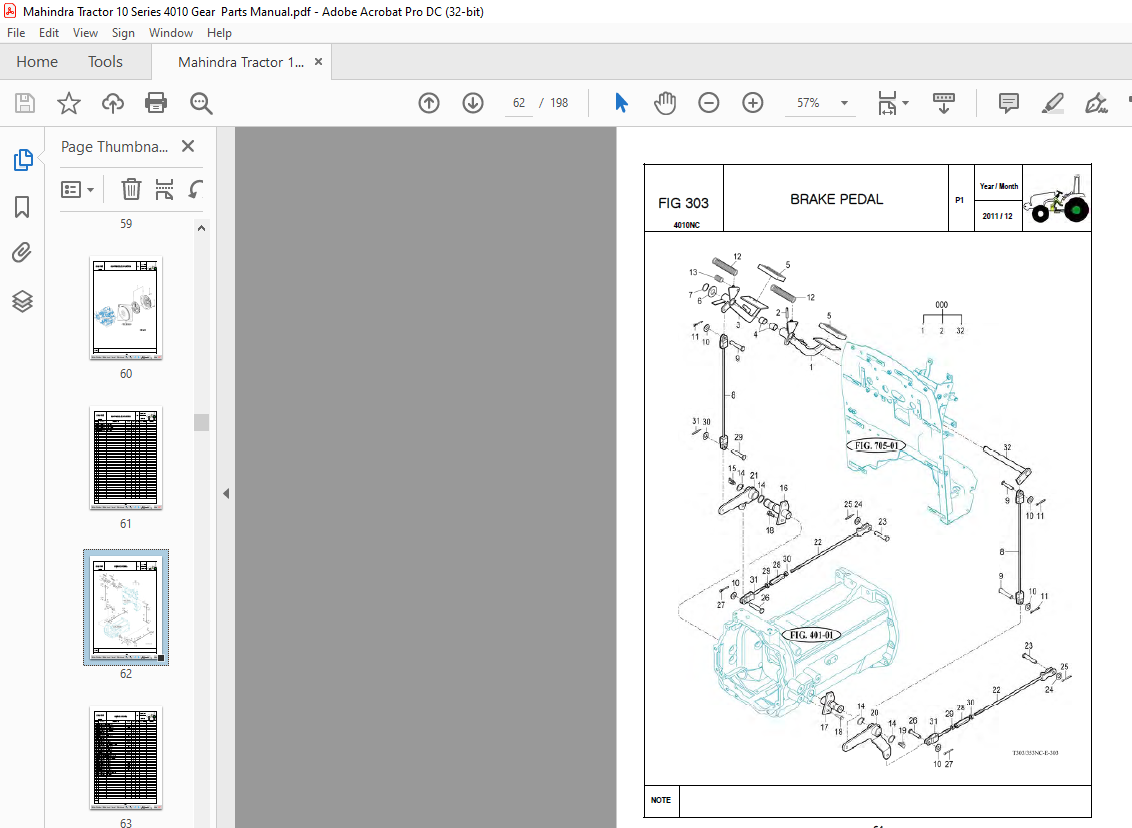The width and height of the screenshot is (1132, 828).
Task: Zoom out with minus icon
Action: click(x=709, y=103)
